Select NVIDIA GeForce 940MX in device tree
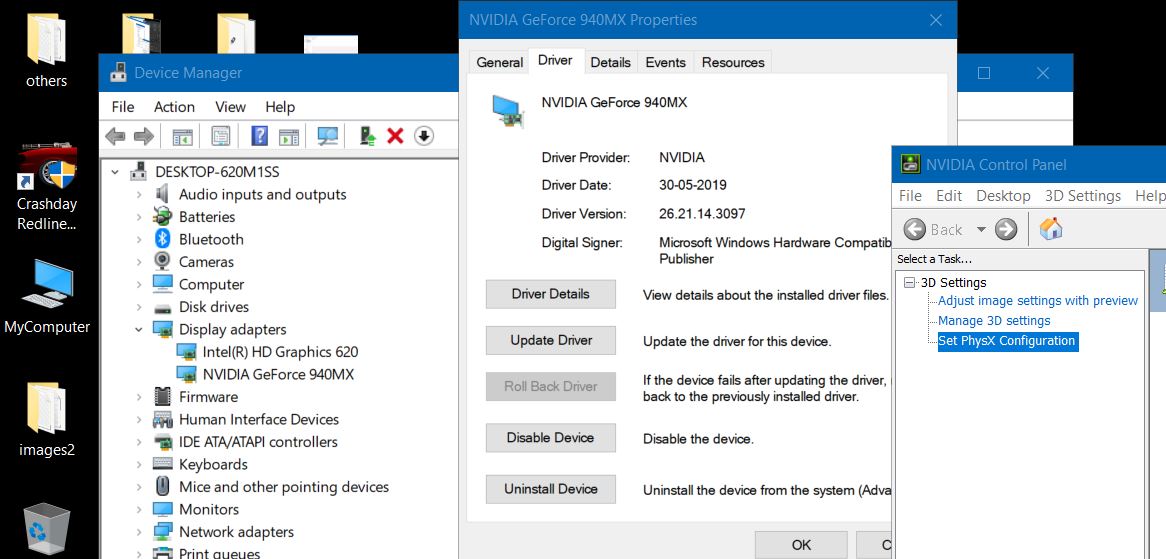The width and height of the screenshot is (1166, 559). pos(278,374)
